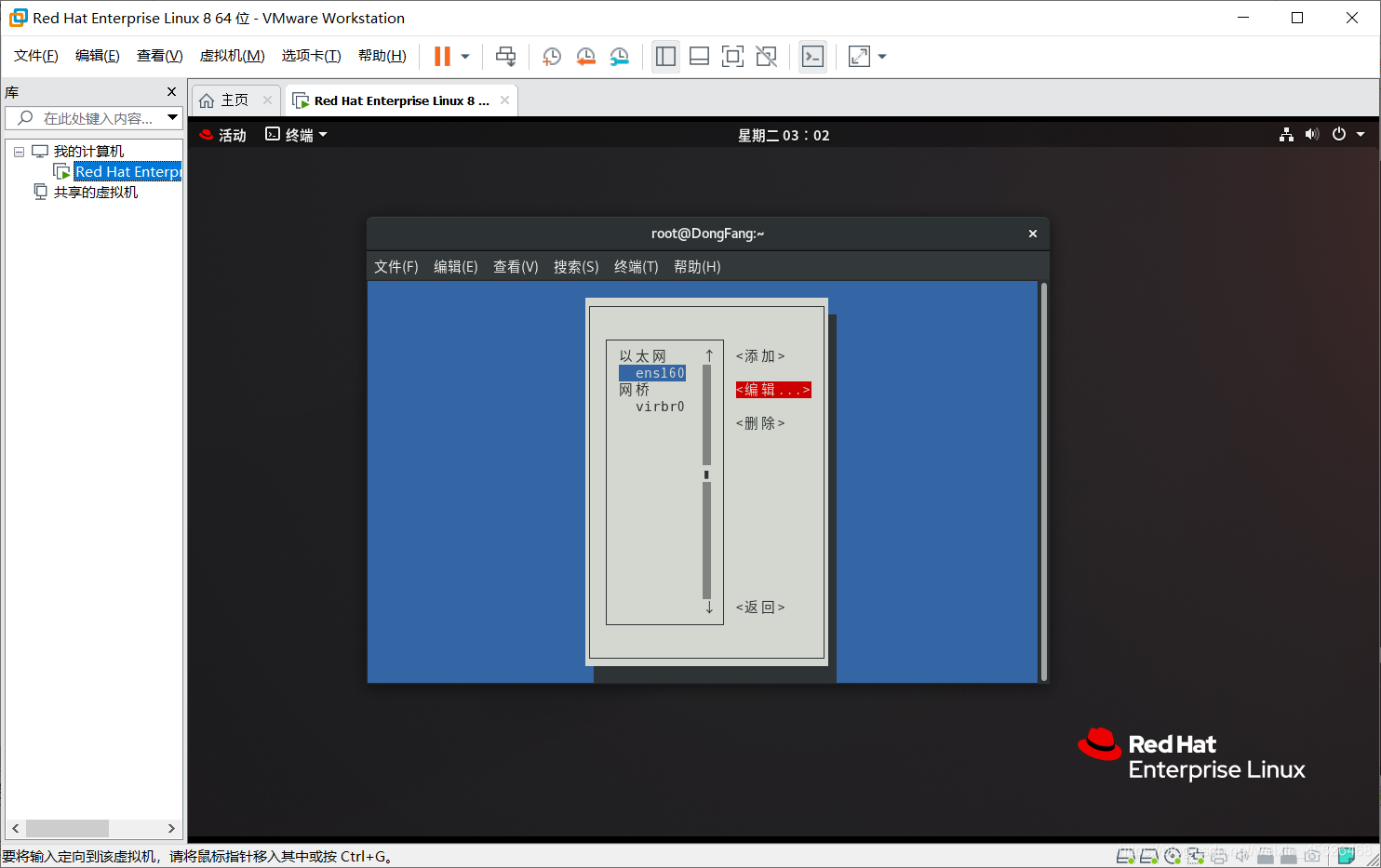
Task: Close the root@DongFang terminal window
Action: pyautogui.click(x=1033, y=234)
